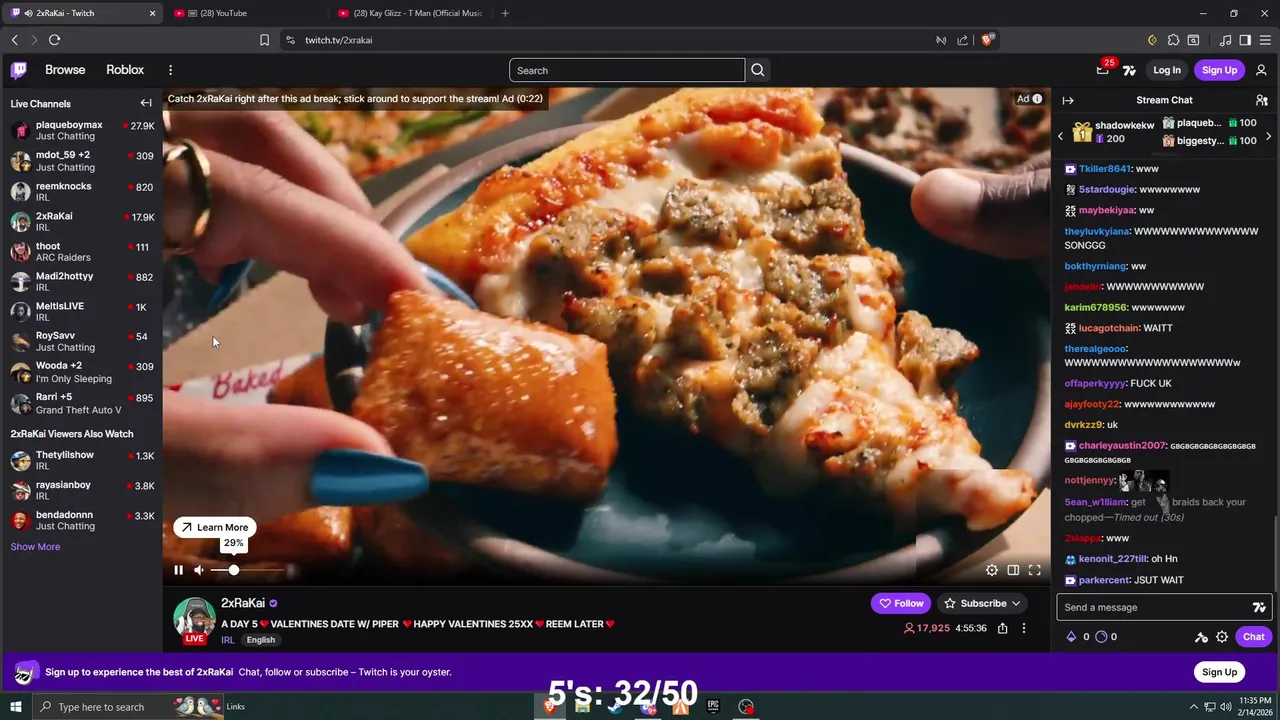Open chat settings gear
Image resolution: width=1280 pixels, height=720 pixels.
pyautogui.click(x=1222, y=637)
